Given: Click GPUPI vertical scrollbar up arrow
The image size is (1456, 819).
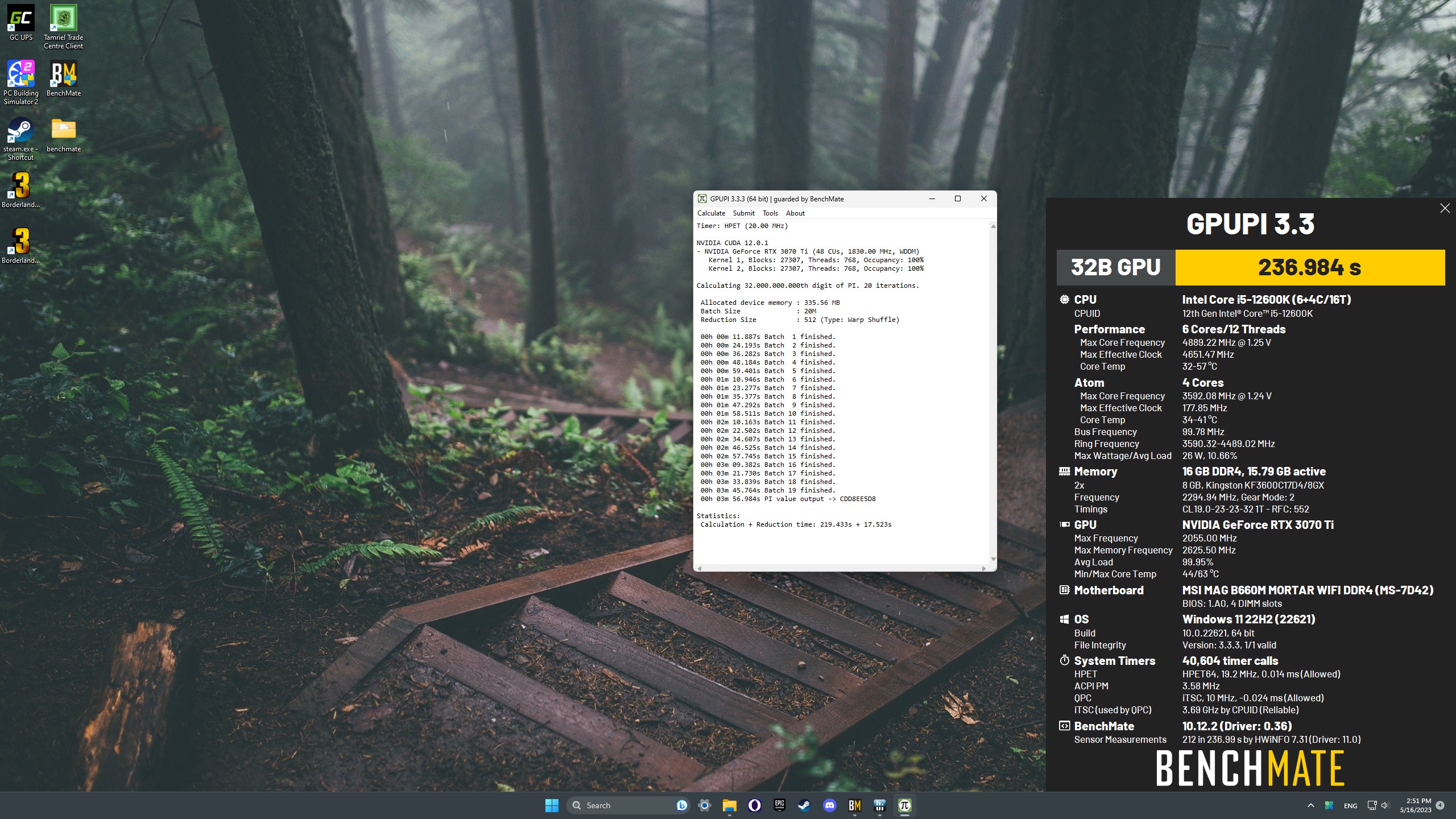Looking at the screenshot, I should (994, 226).
